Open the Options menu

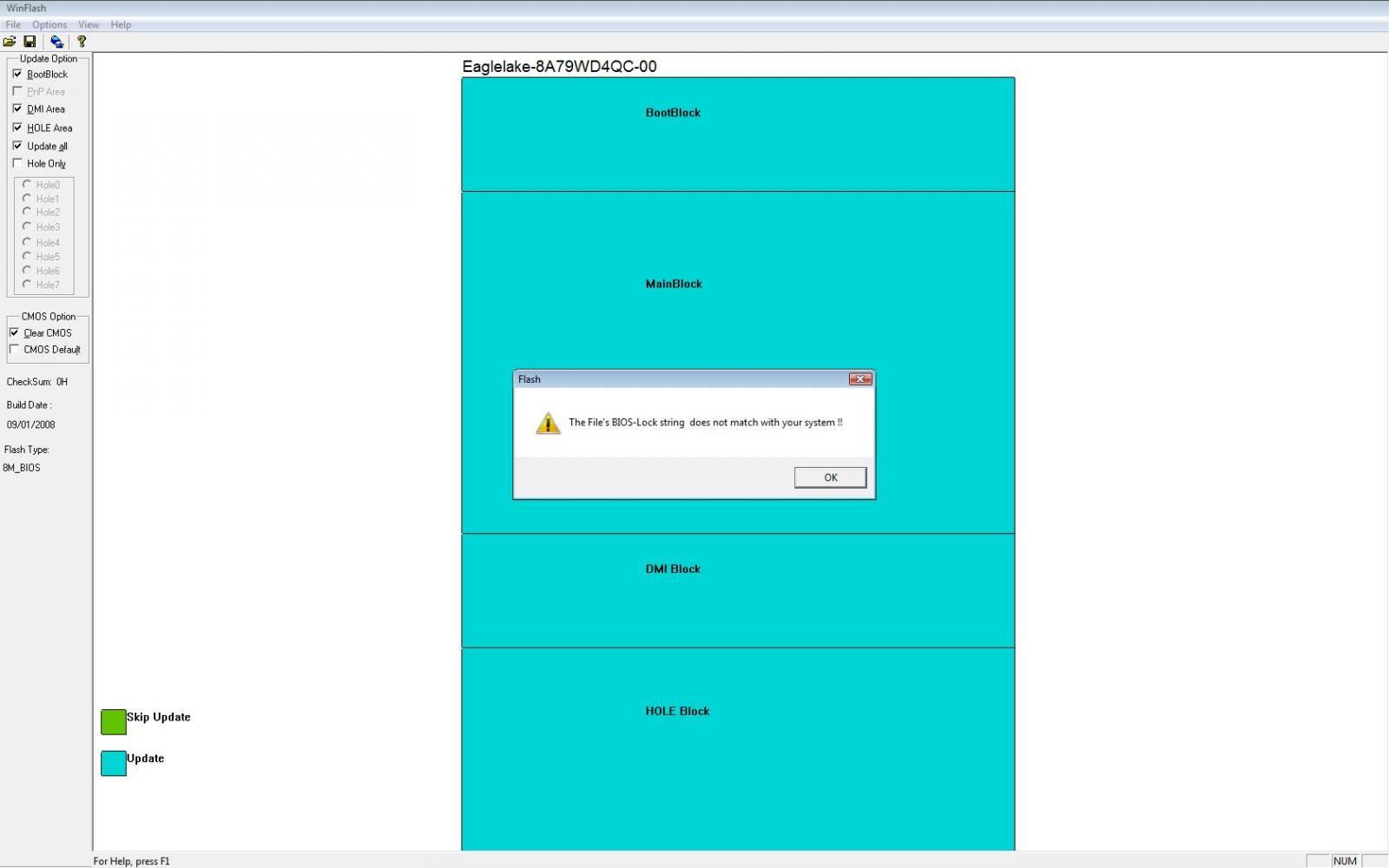point(49,24)
